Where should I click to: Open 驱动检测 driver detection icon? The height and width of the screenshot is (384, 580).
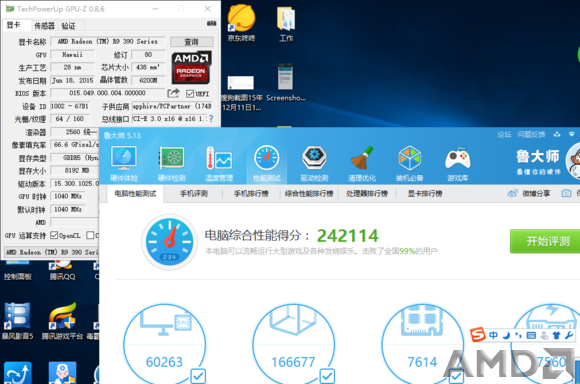pos(314,163)
